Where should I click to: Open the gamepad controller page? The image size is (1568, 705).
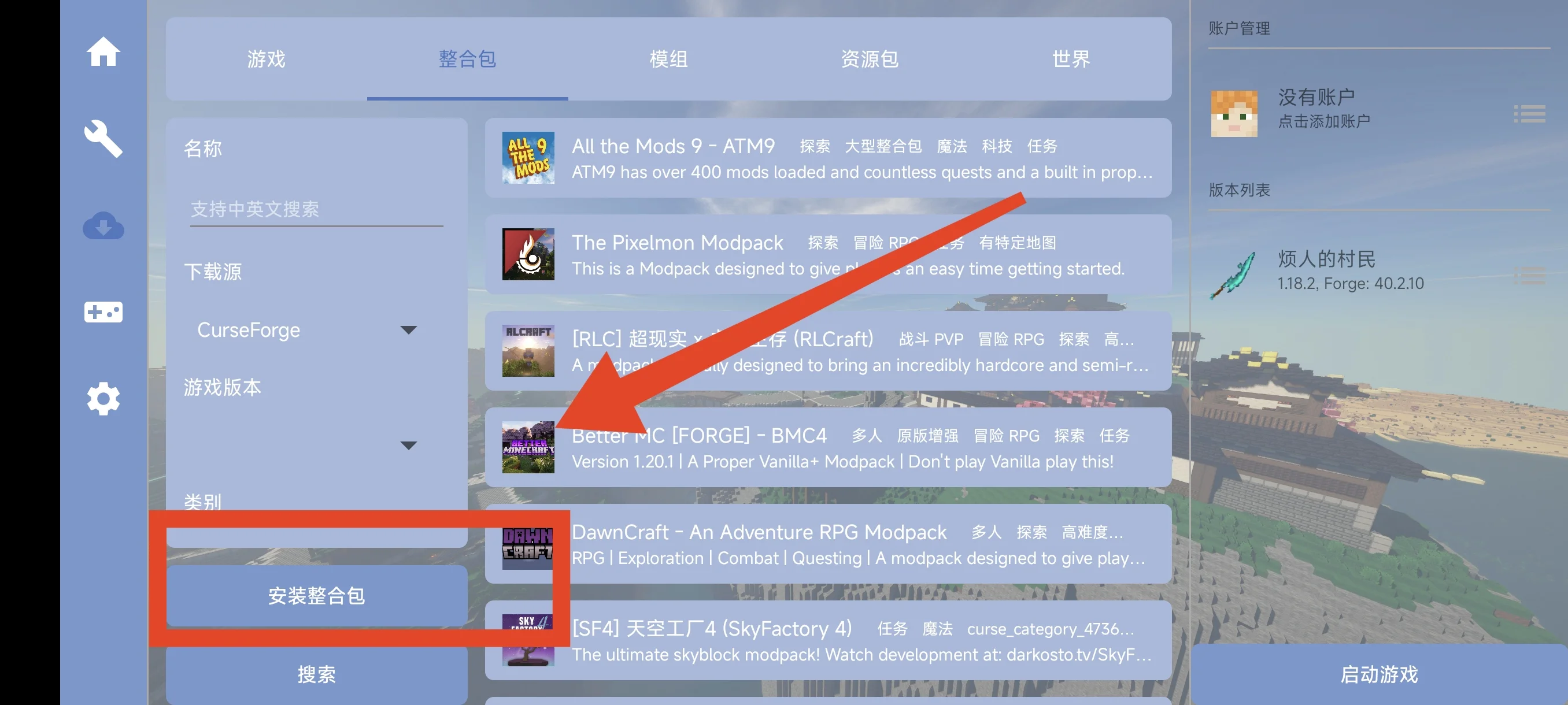103,312
